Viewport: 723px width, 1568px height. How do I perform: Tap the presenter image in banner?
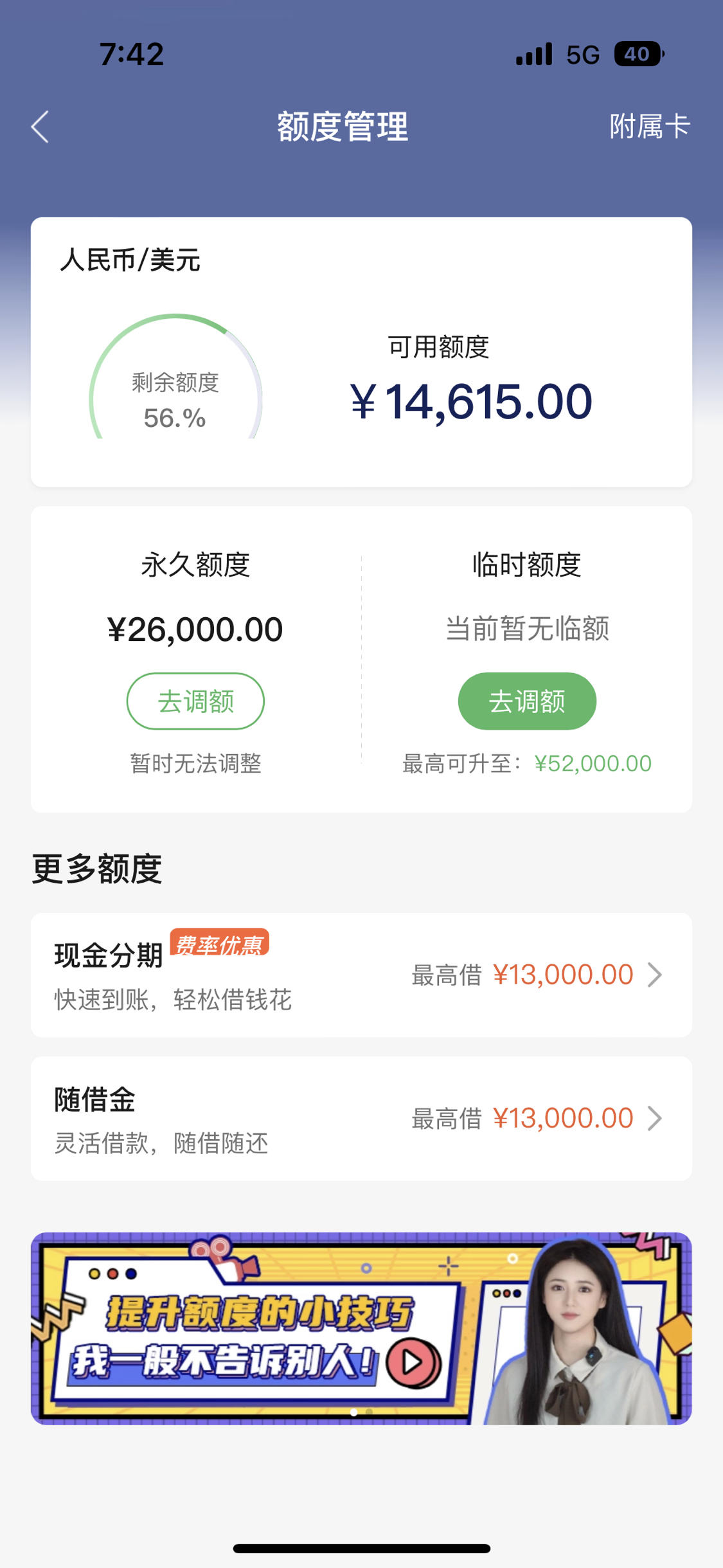[575, 1331]
